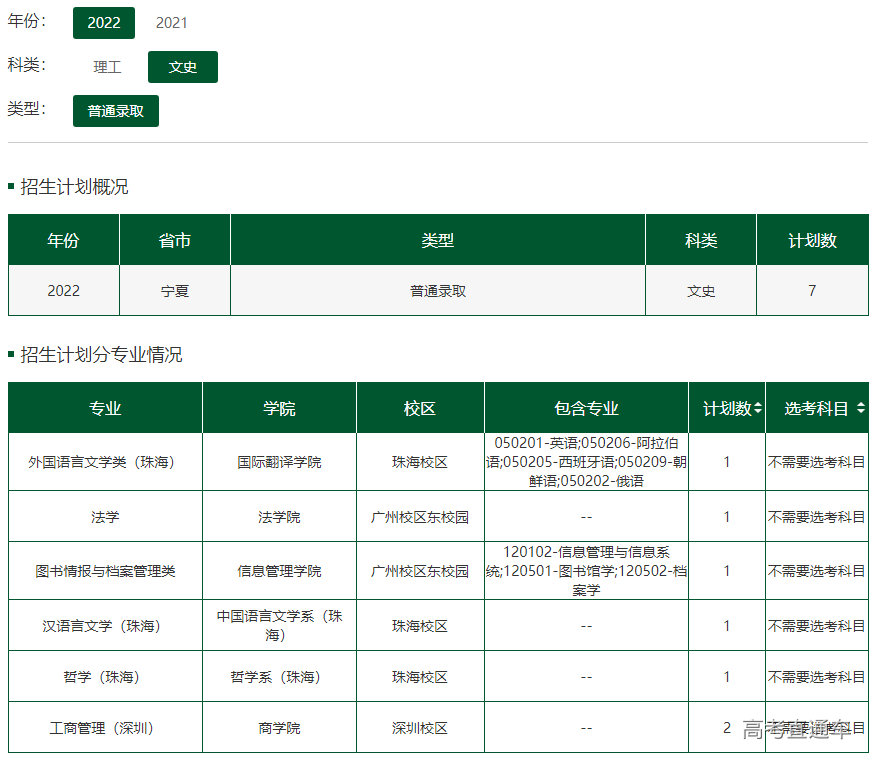The image size is (880, 769).
Task: Click the 图书情报与档案管理类 major
Action: (x=105, y=569)
